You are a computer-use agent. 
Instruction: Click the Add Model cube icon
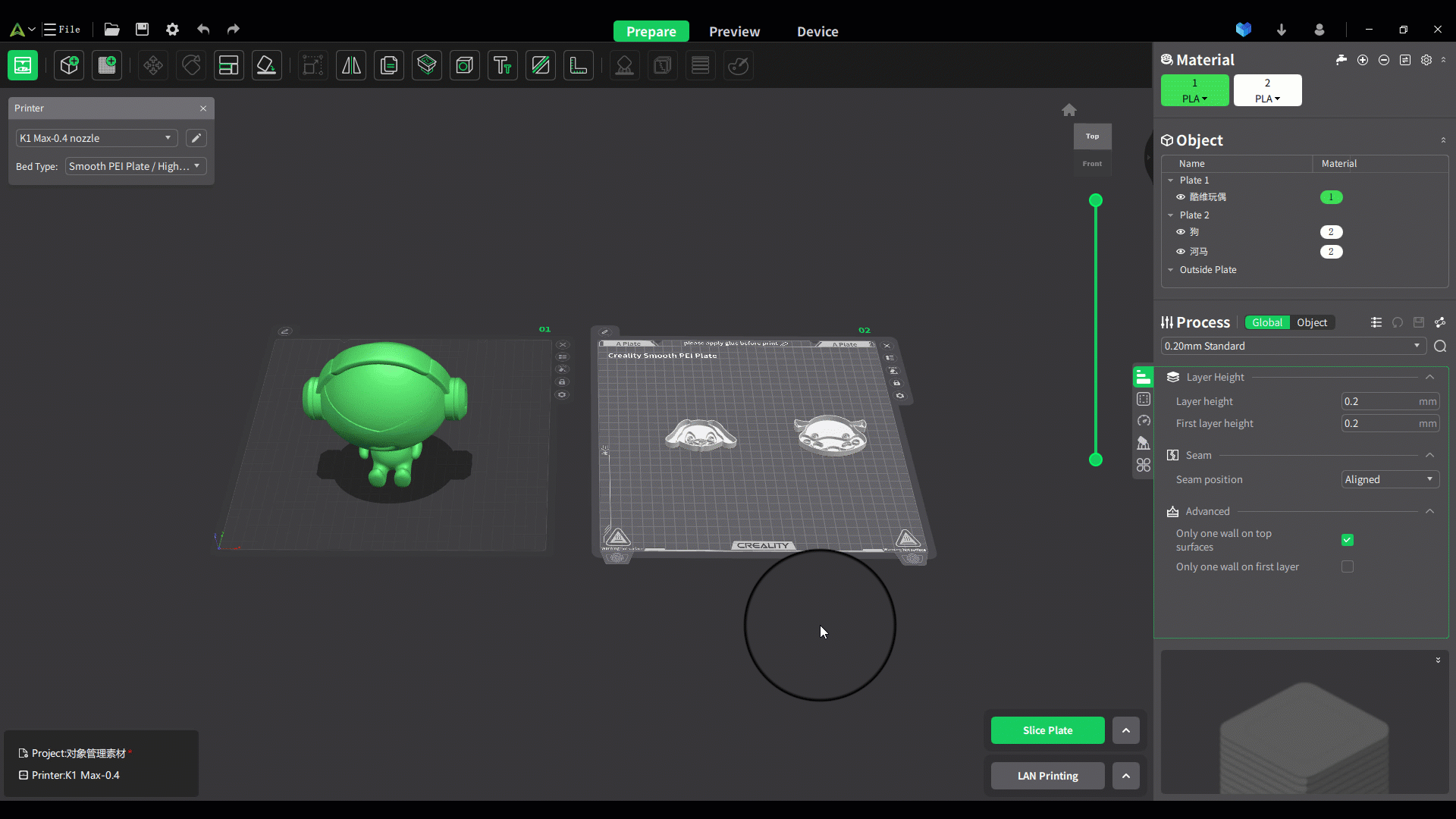pos(69,65)
